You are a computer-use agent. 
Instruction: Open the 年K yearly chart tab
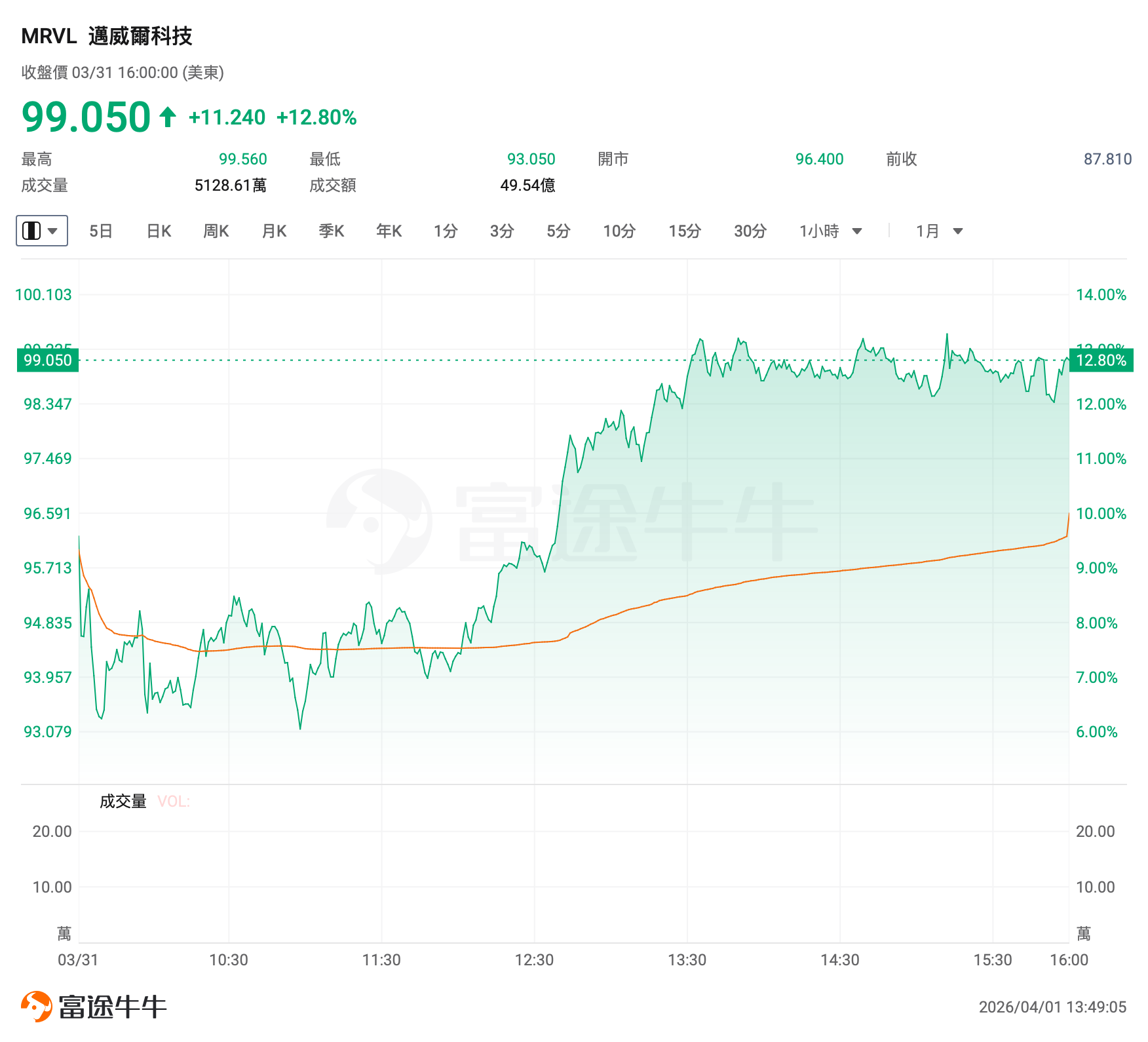(x=389, y=231)
